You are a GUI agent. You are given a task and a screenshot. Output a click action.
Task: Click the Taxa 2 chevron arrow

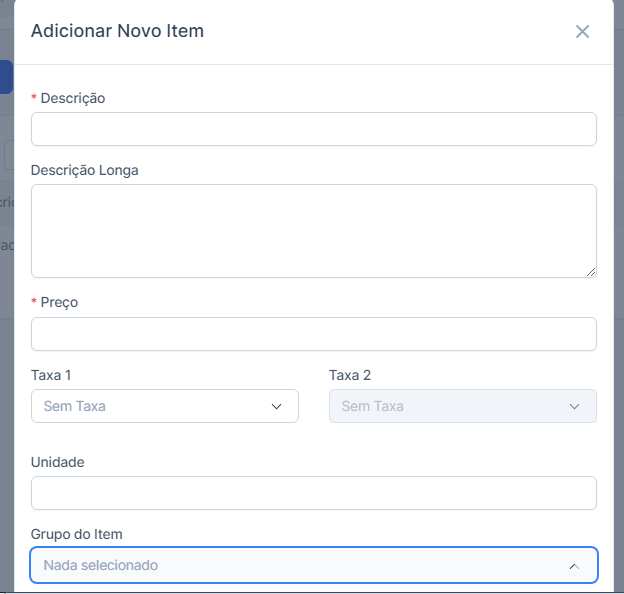click(575, 407)
